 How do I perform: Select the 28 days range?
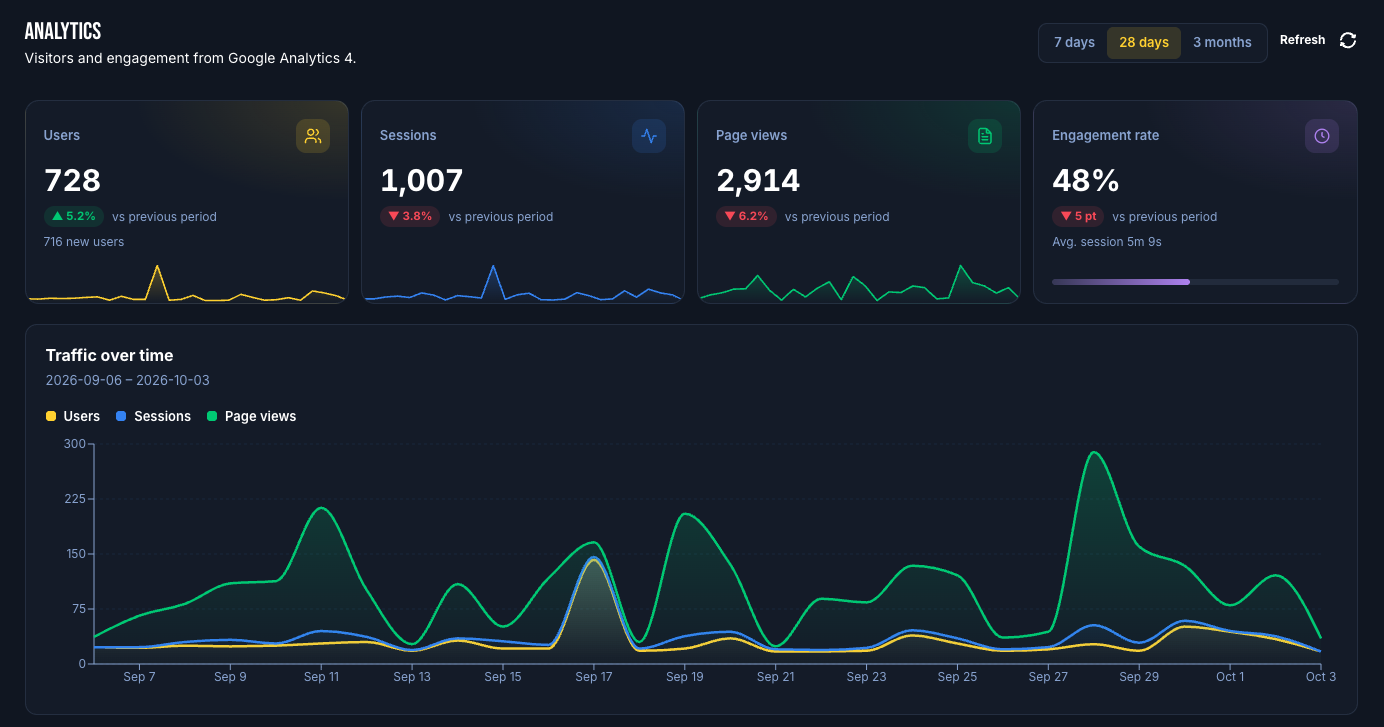coord(1144,43)
